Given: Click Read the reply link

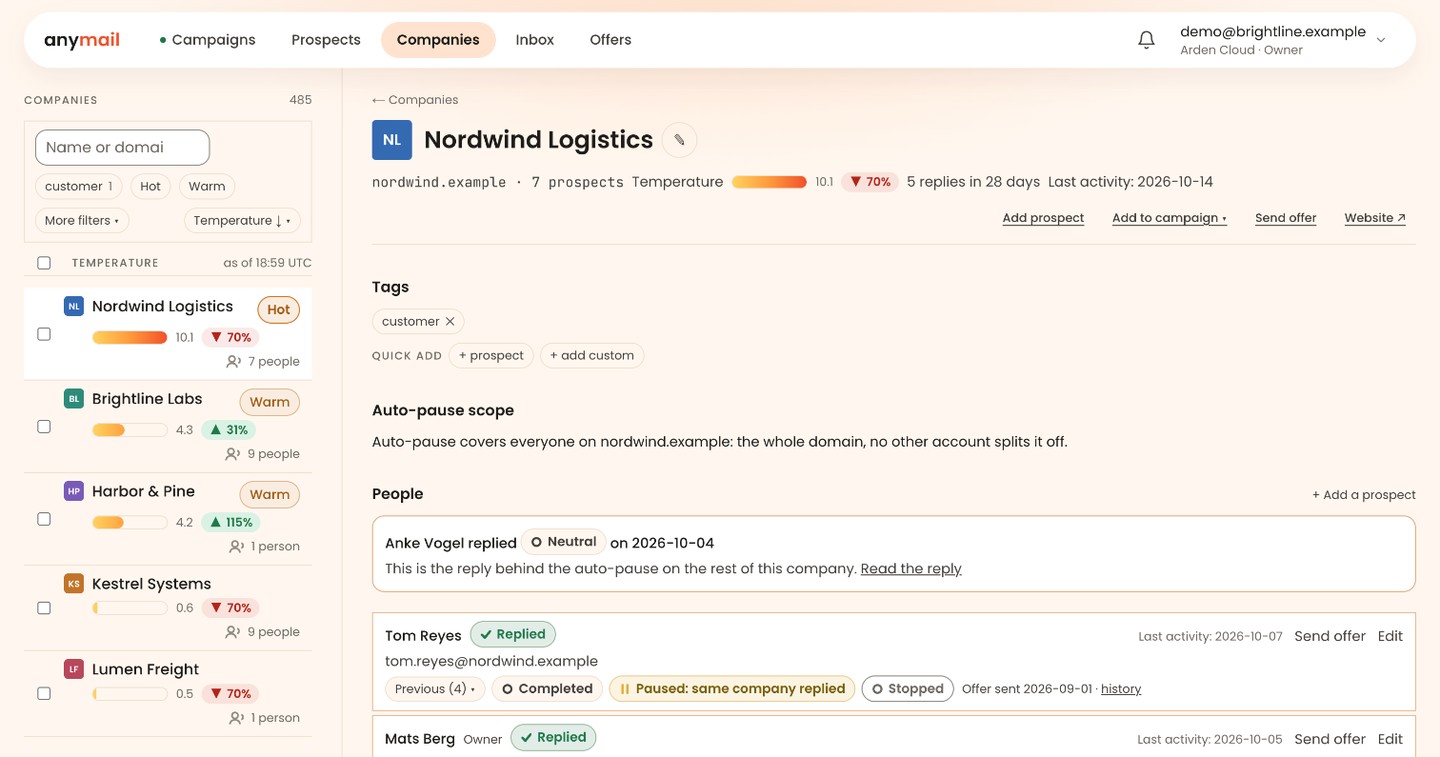Looking at the screenshot, I should click(911, 569).
